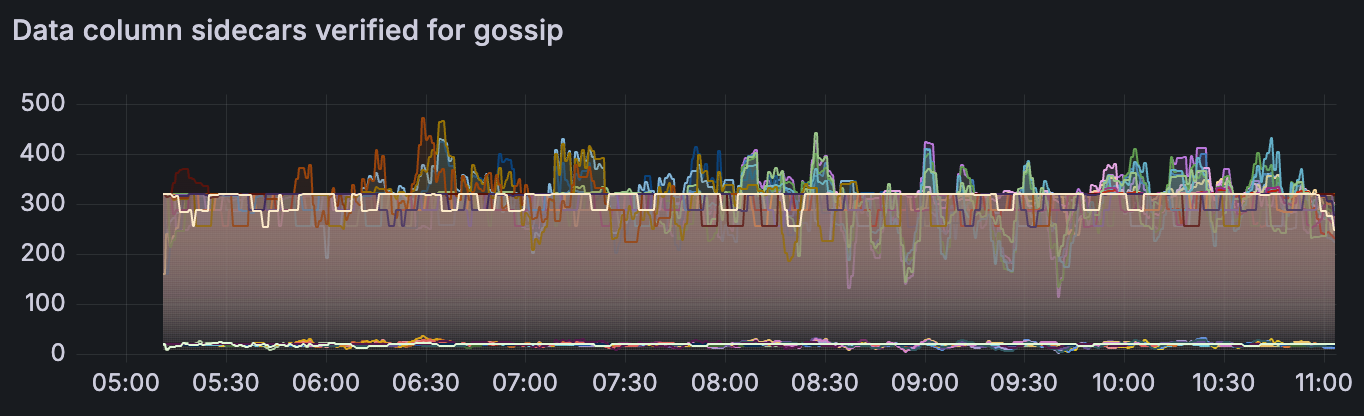Screen dimensions: 1364x416
Task: Pick the 09:00 time axis label
Action: tap(923, 383)
